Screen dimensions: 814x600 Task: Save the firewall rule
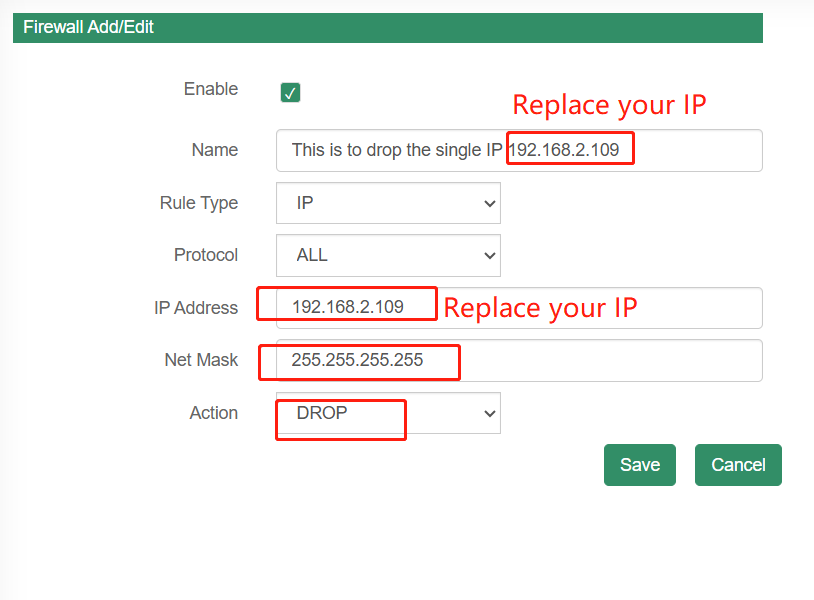pos(640,465)
